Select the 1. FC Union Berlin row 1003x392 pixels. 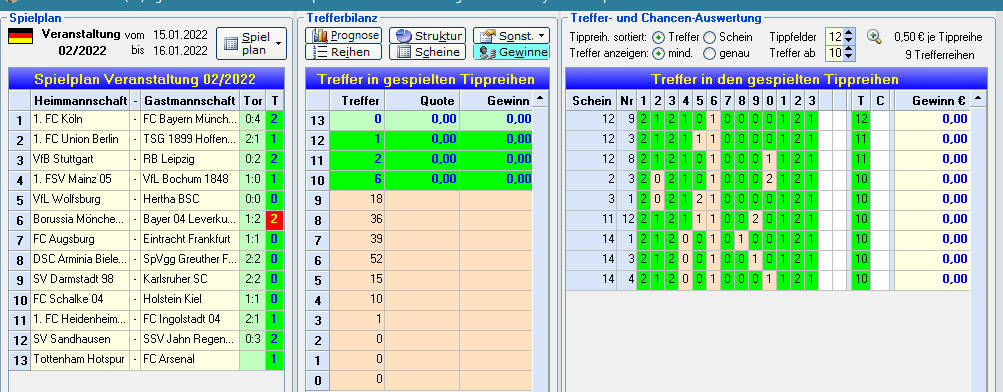tap(147, 139)
